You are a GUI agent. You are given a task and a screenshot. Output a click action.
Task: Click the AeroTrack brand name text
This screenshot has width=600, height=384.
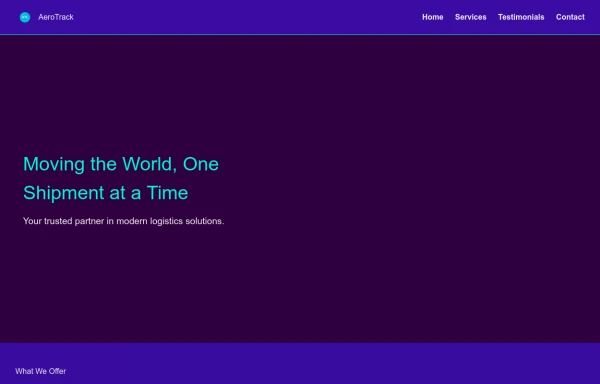(x=56, y=17)
